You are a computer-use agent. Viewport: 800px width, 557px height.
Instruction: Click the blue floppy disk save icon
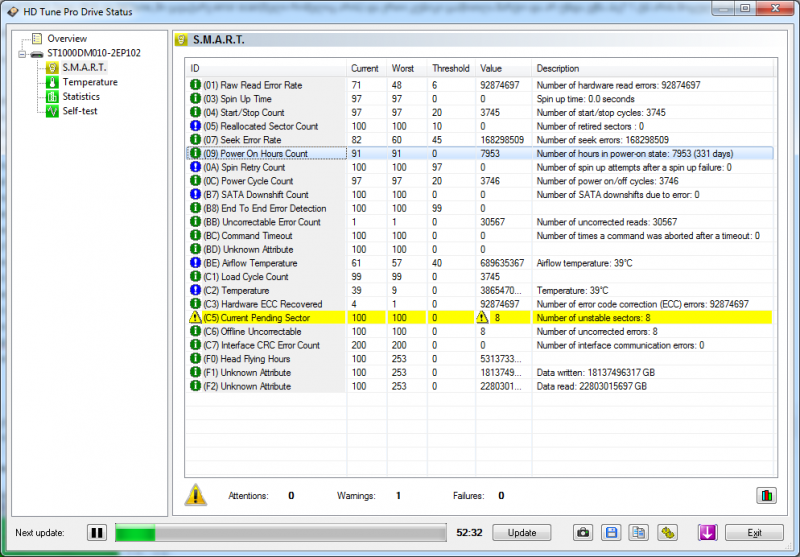[x=611, y=533]
